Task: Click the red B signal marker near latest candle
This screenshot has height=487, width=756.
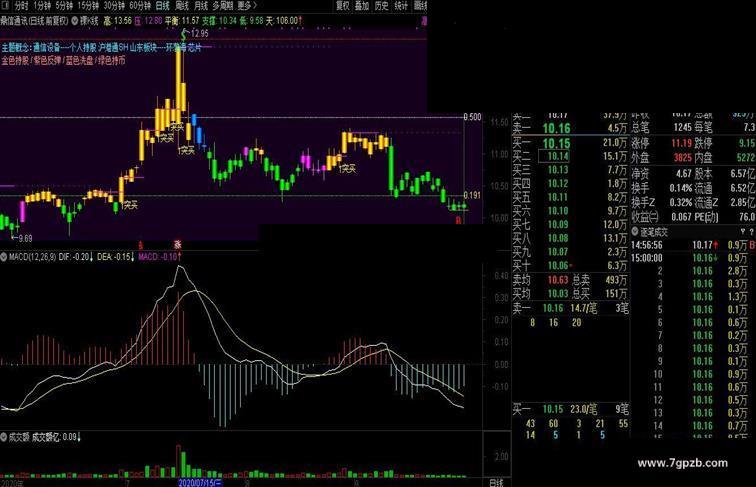Action: [x=458, y=221]
